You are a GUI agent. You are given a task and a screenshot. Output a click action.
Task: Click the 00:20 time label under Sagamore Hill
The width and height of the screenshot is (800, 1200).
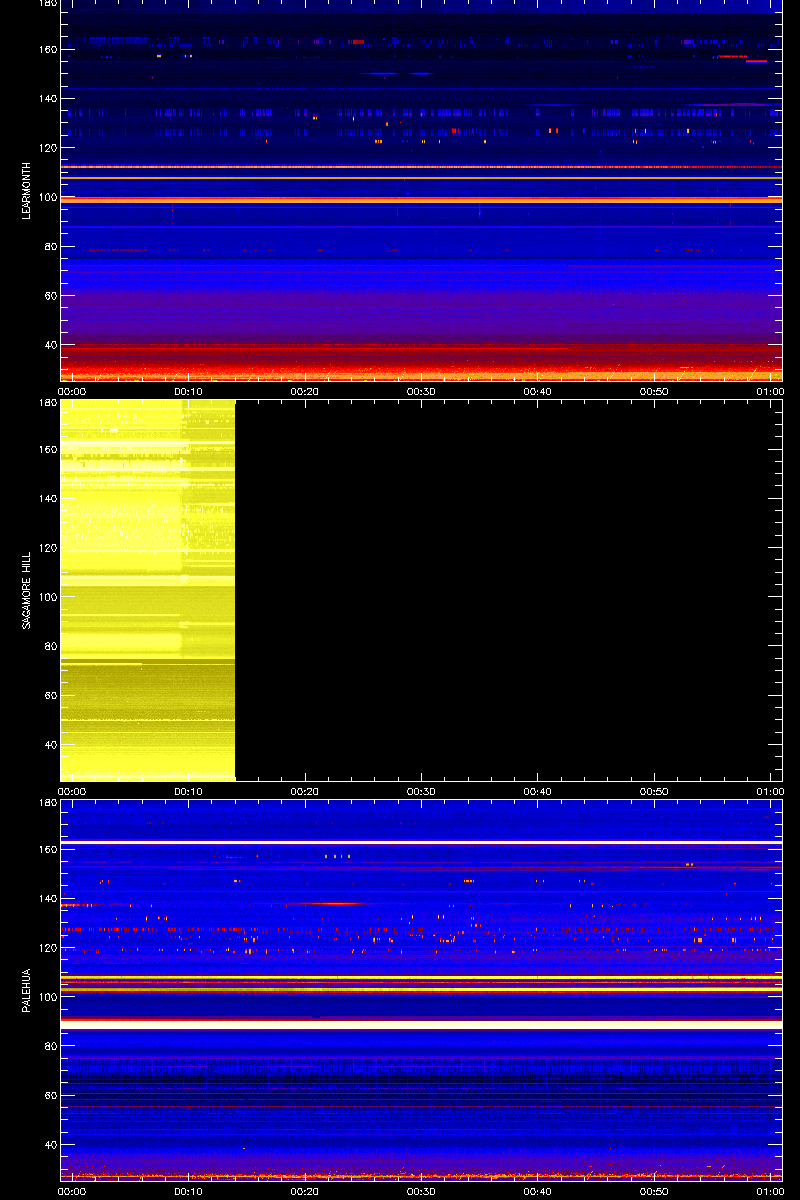pyautogui.click(x=305, y=791)
